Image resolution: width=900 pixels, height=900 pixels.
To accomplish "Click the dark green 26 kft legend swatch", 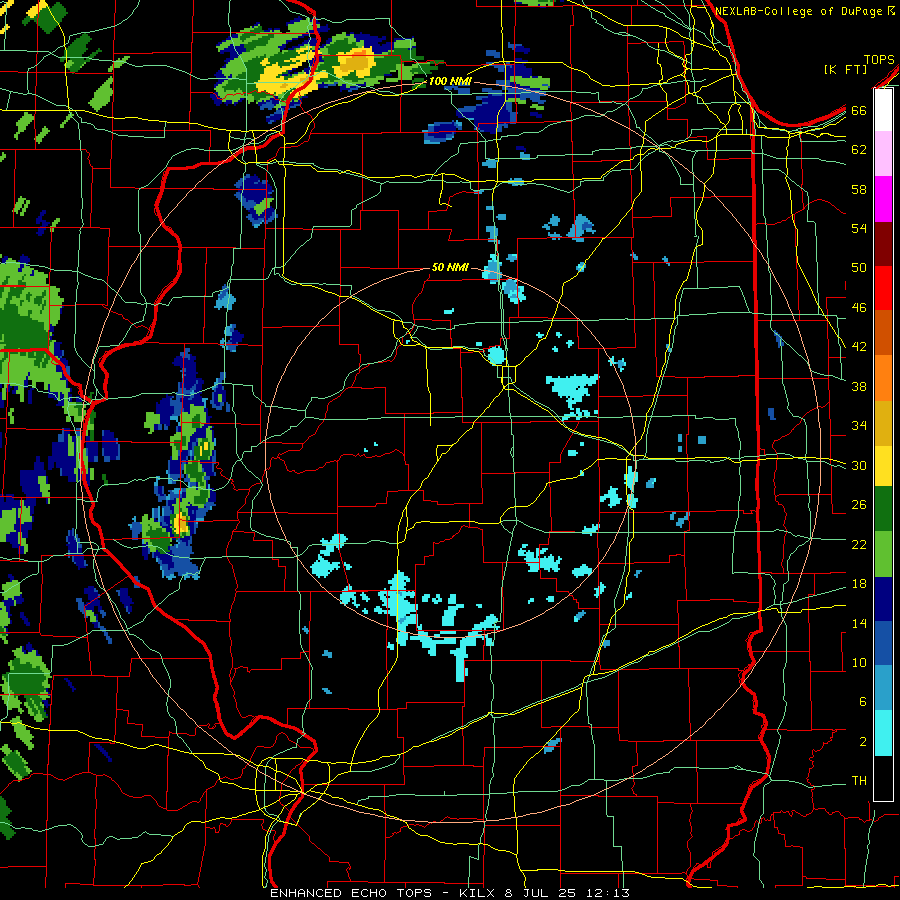I will [x=883, y=509].
